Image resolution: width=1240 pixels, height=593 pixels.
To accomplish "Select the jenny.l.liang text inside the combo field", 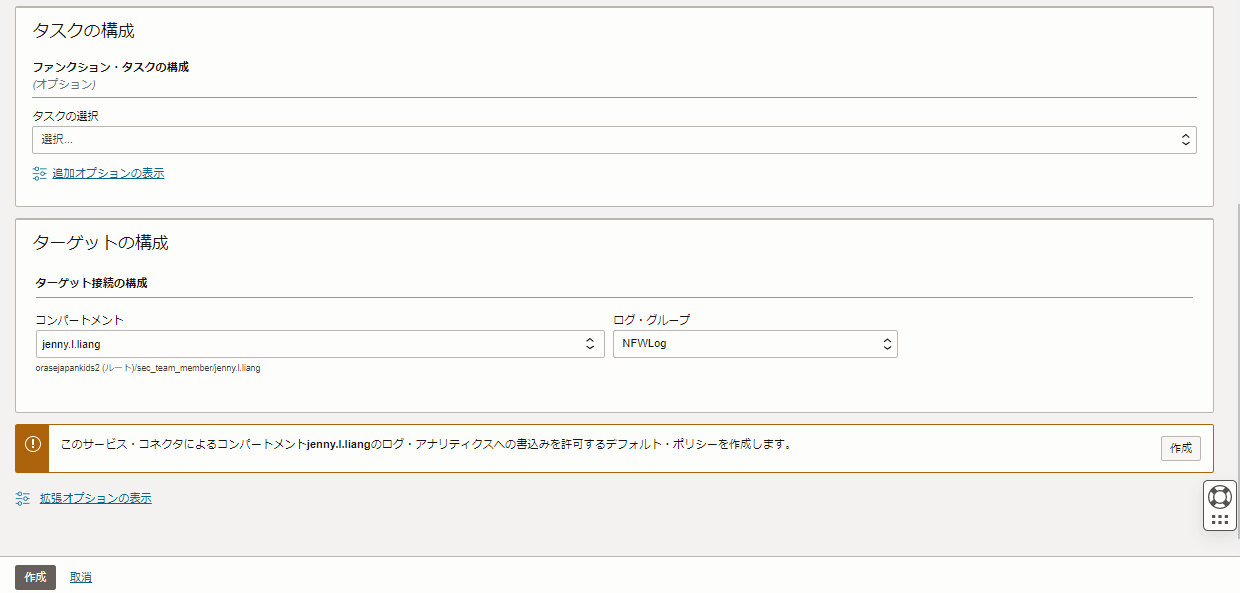I will pyautogui.click(x=70, y=343).
